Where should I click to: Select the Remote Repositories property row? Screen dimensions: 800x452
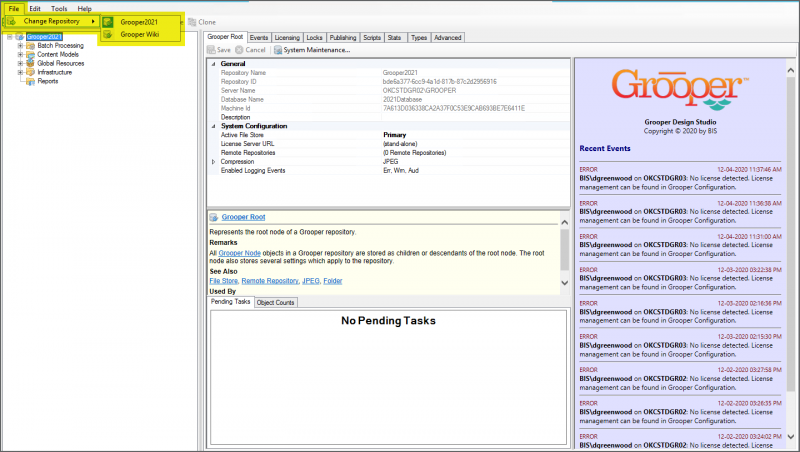tap(388, 153)
